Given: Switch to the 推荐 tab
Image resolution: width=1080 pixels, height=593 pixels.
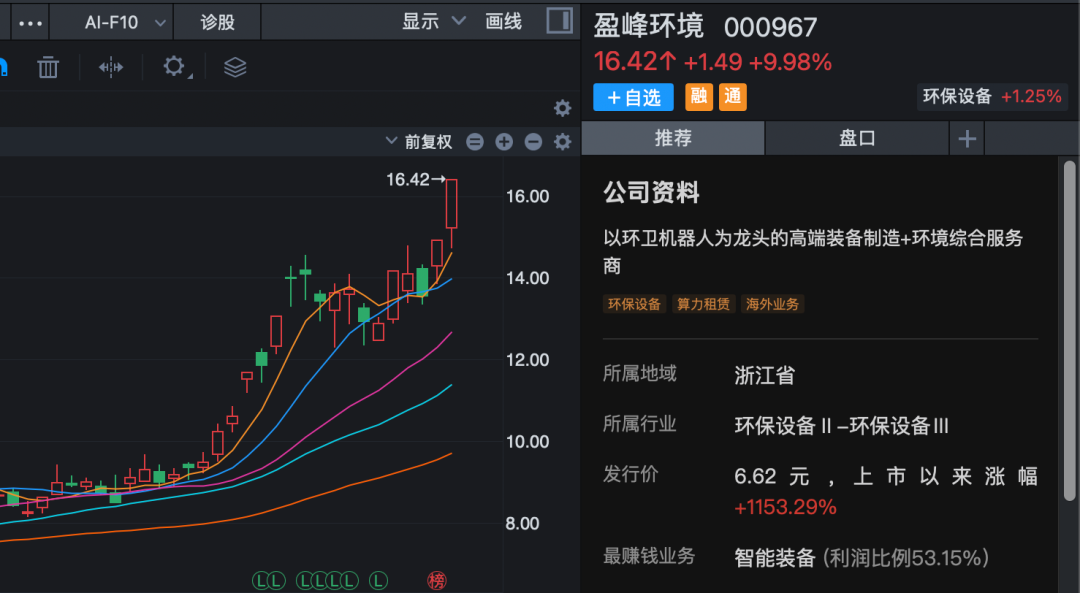Looking at the screenshot, I should (673, 138).
